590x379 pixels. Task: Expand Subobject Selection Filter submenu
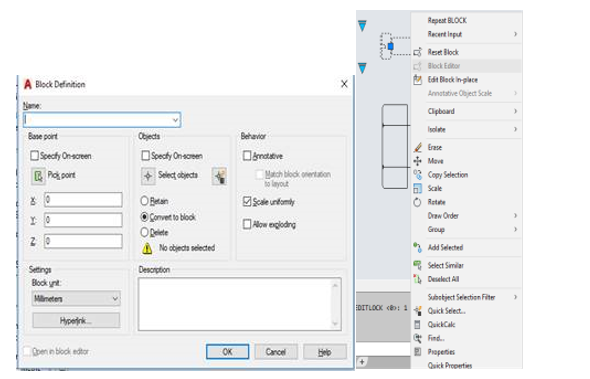pos(515,297)
